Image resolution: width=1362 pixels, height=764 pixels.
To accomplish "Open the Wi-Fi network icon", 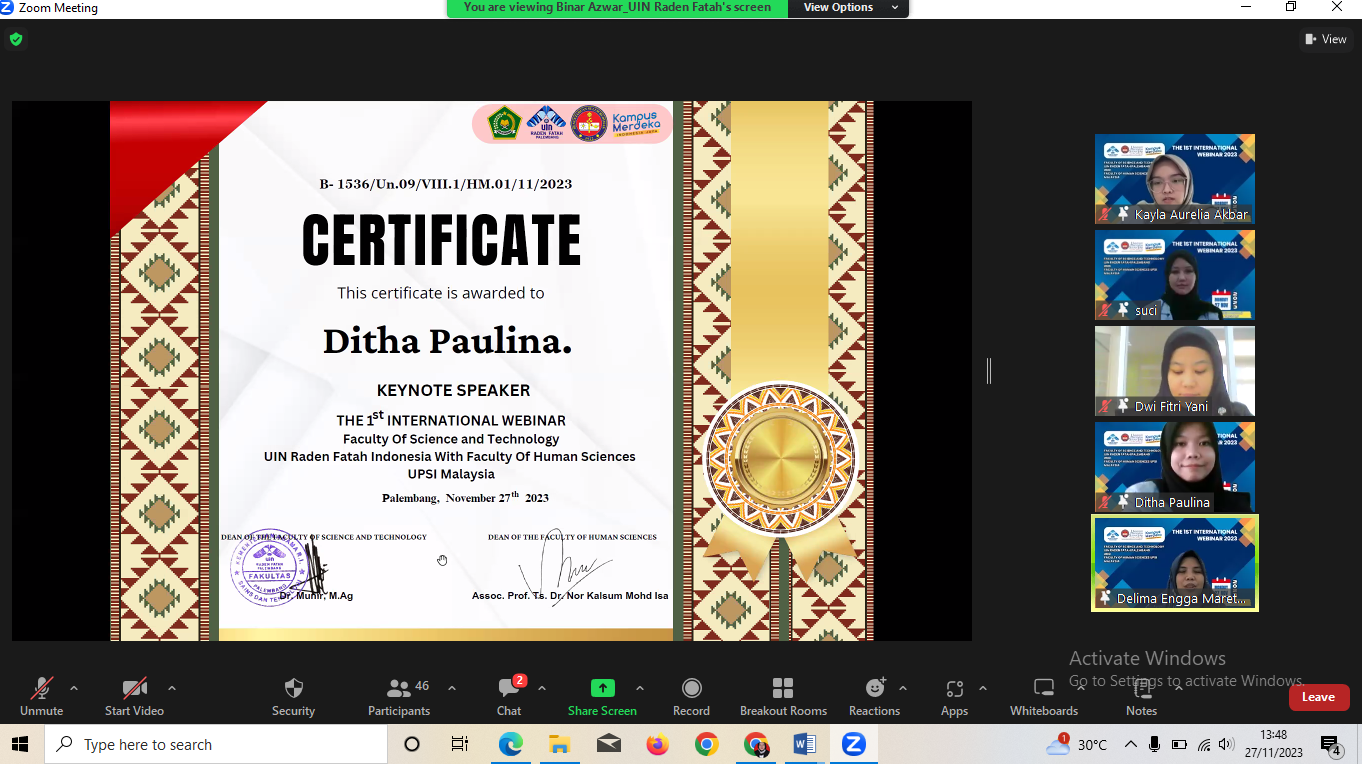I will 1204,744.
